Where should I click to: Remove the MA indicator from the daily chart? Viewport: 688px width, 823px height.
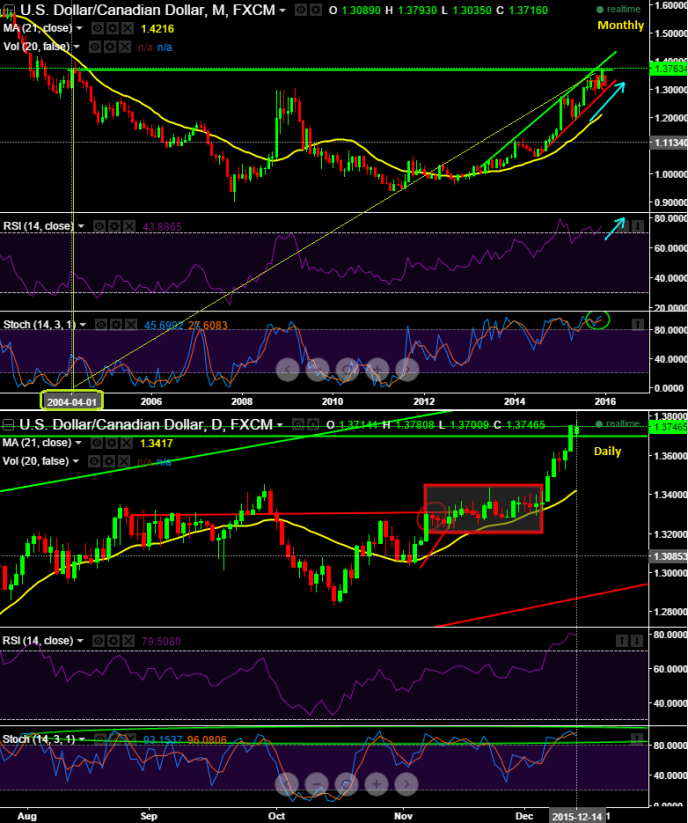pos(125,443)
